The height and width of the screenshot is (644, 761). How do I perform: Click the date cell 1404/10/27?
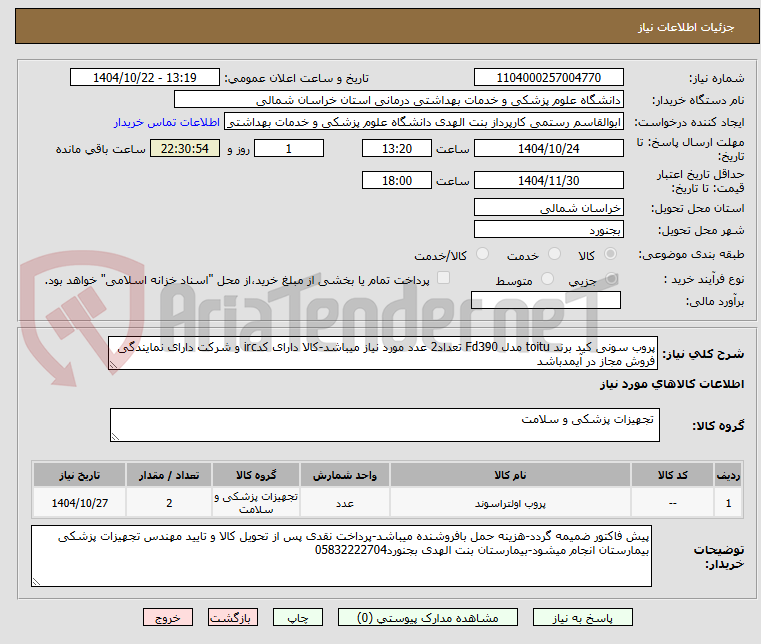click(x=80, y=503)
